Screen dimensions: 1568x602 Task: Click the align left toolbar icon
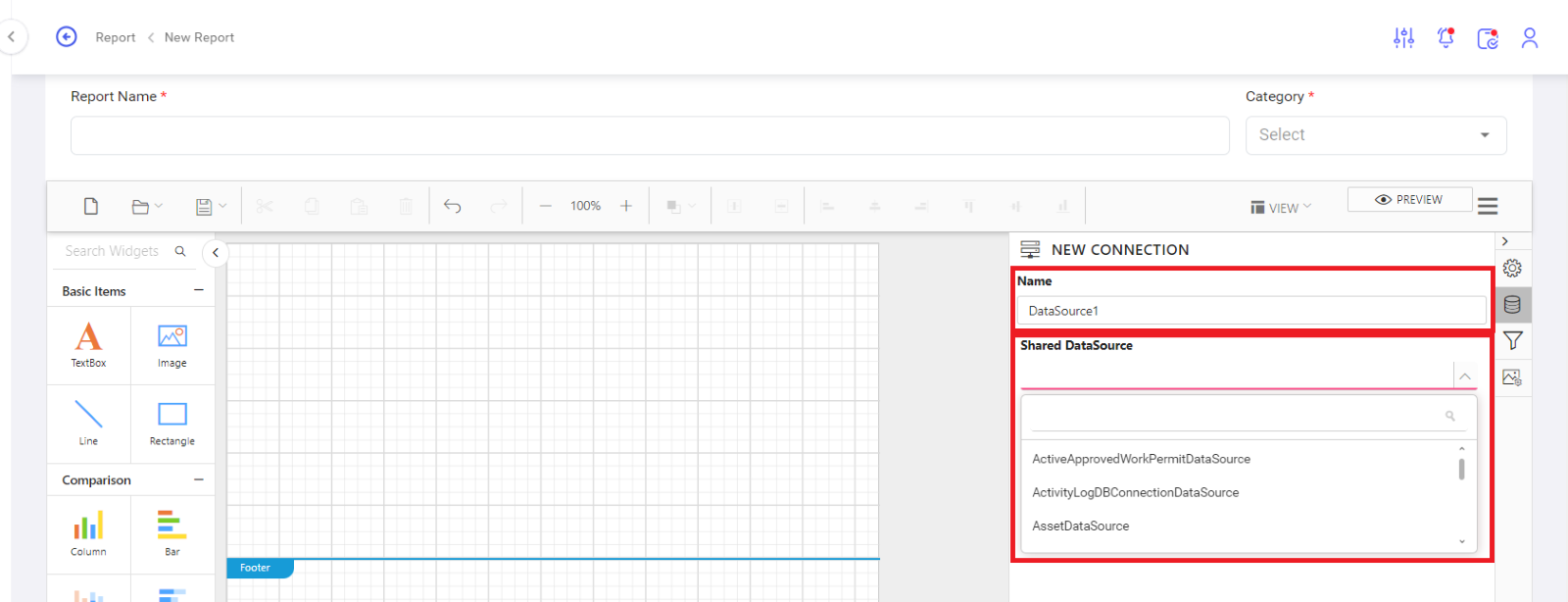(x=827, y=206)
